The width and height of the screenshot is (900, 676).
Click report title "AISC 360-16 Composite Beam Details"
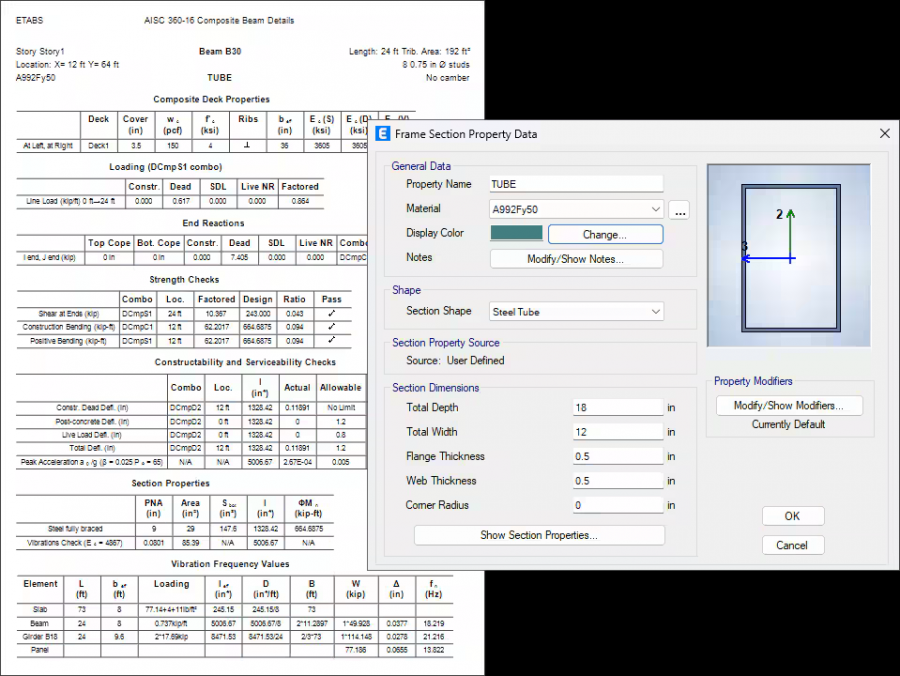click(x=219, y=21)
